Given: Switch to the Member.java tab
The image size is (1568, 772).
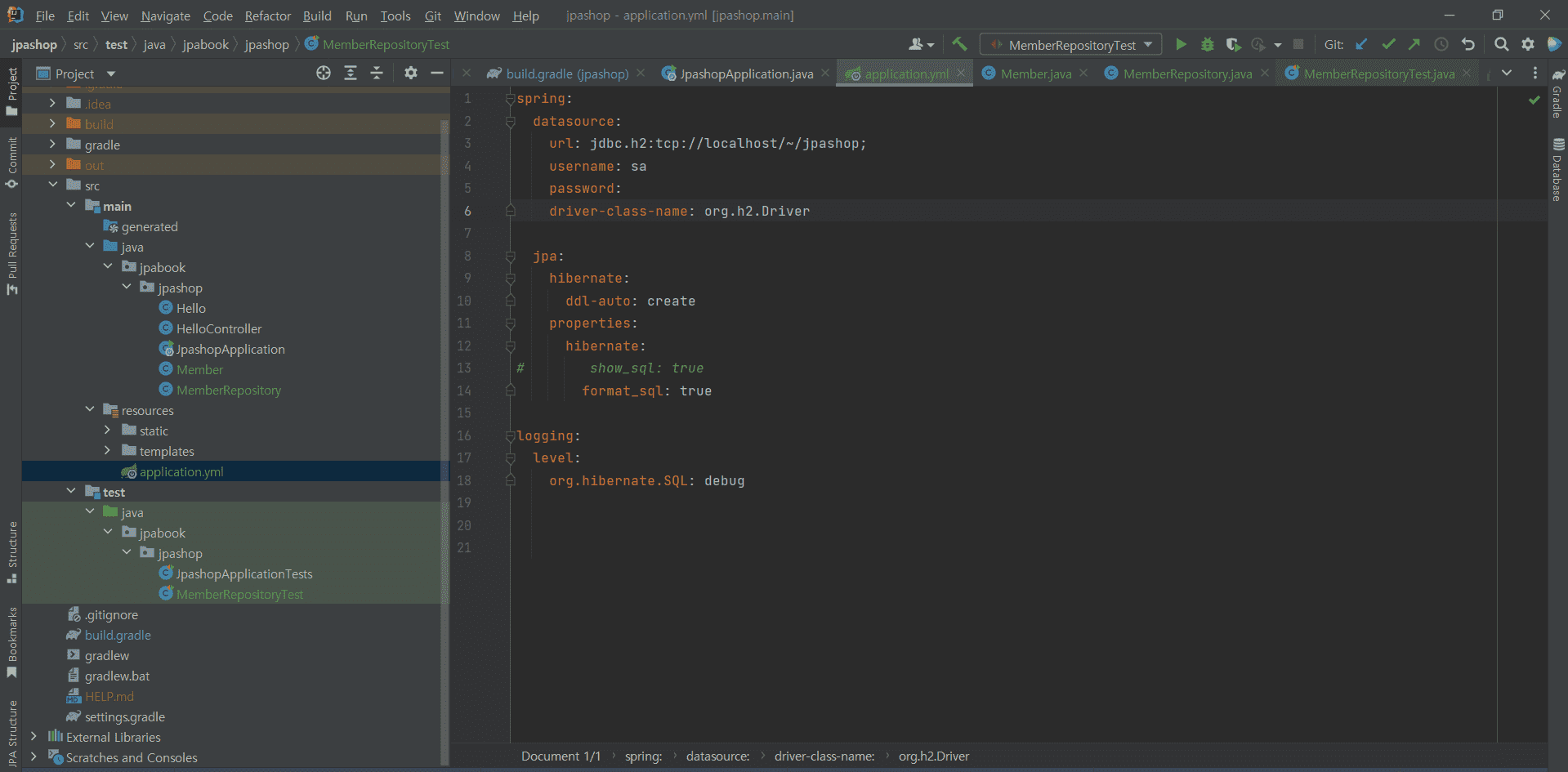Looking at the screenshot, I should tap(1035, 74).
